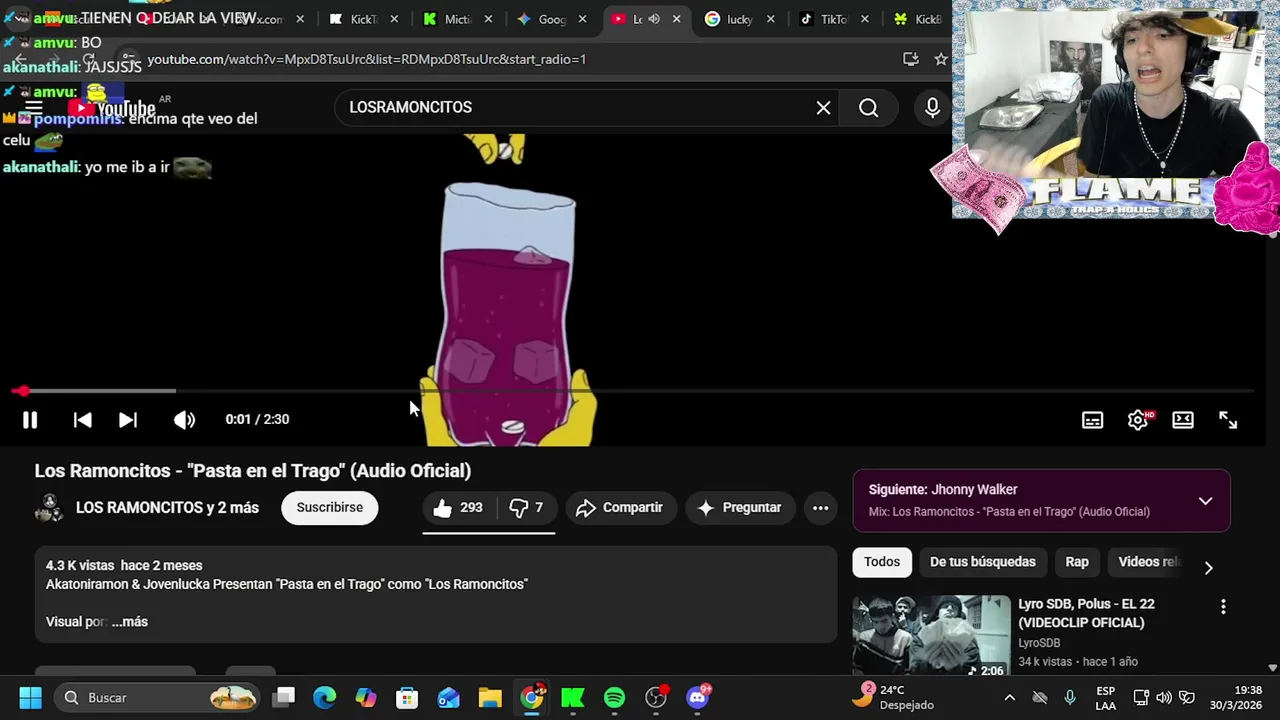Skip to the next video in playlist
The height and width of the screenshot is (720, 1280).
point(128,420)
